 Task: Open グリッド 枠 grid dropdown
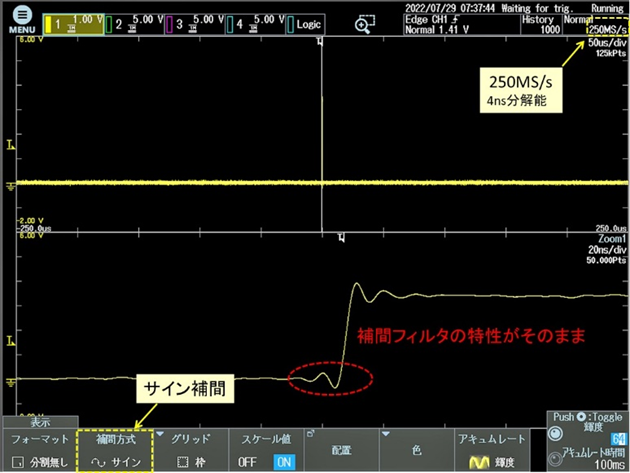click(x=191, y=450)
